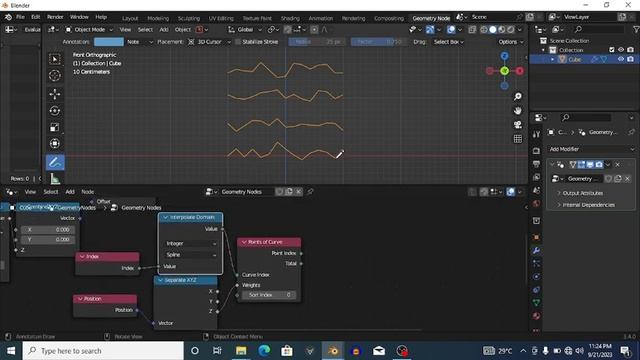Open the Spline domain dropdown in node
The width and height of the screenshot is (640, 360).
(x=190, y=255)
